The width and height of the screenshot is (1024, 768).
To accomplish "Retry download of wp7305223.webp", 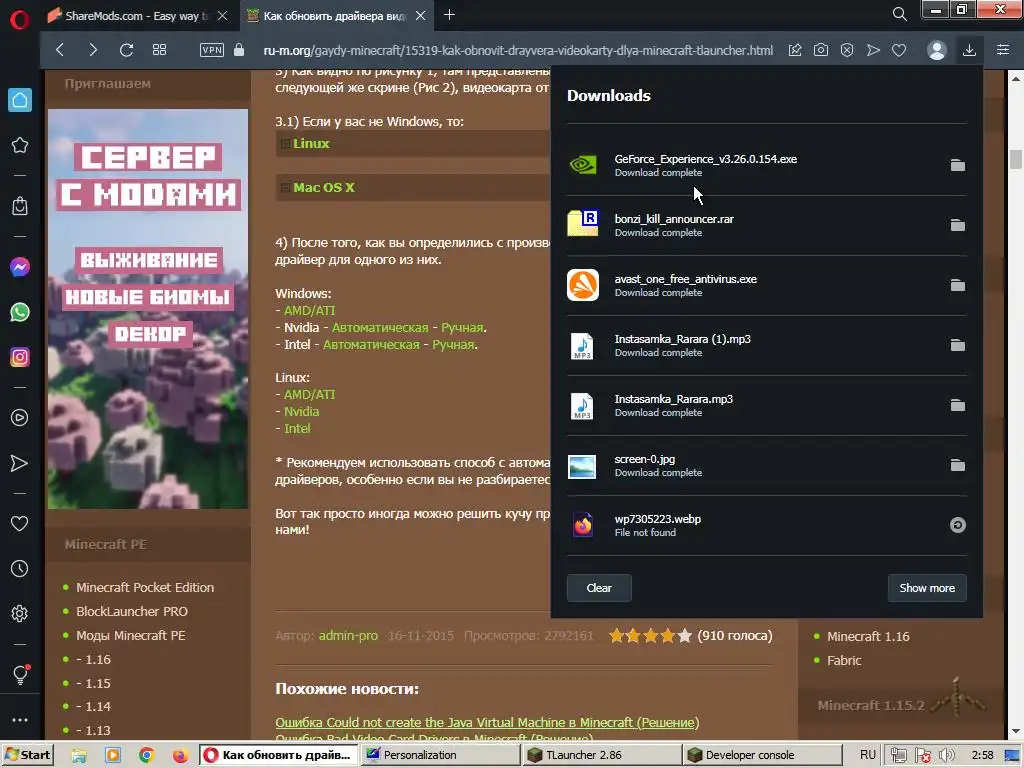I will (x=957, y=525).
